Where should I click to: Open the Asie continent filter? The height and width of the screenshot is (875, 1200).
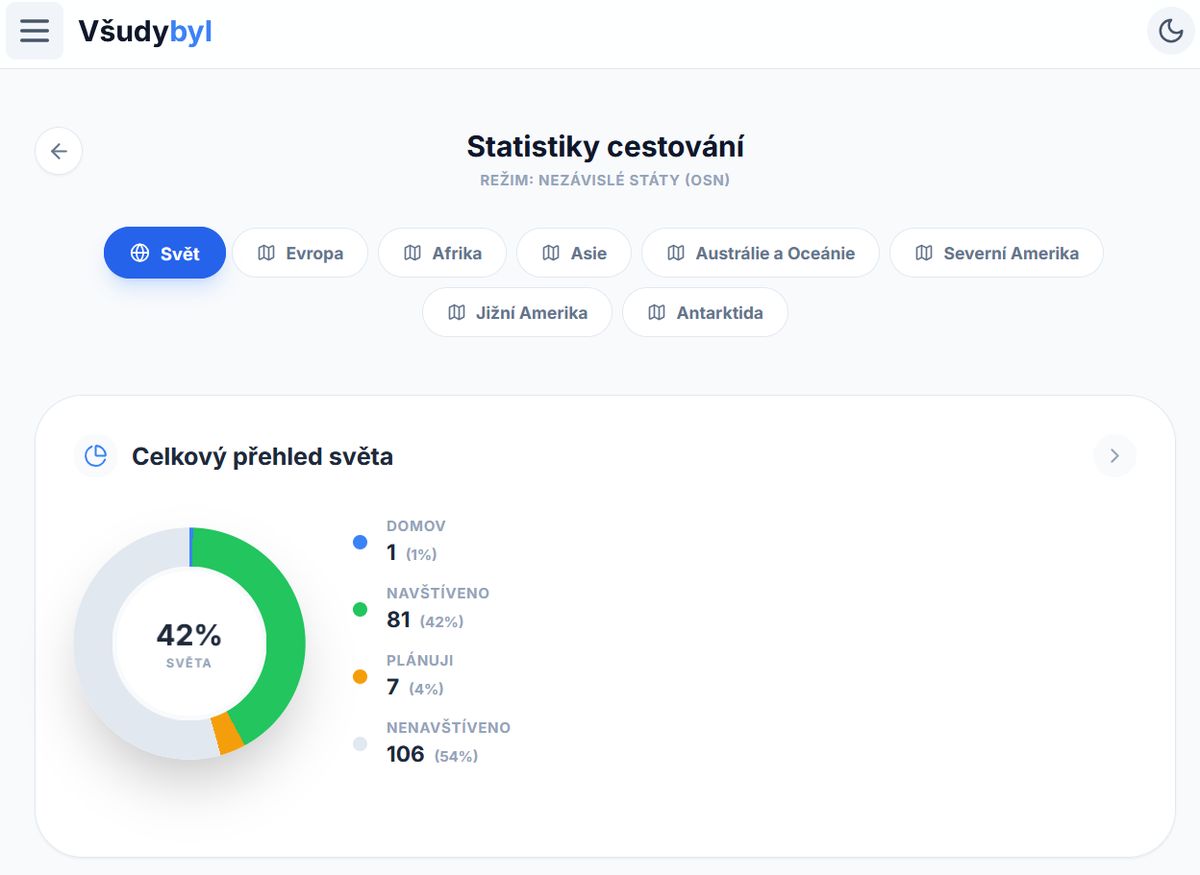point(574,253)
